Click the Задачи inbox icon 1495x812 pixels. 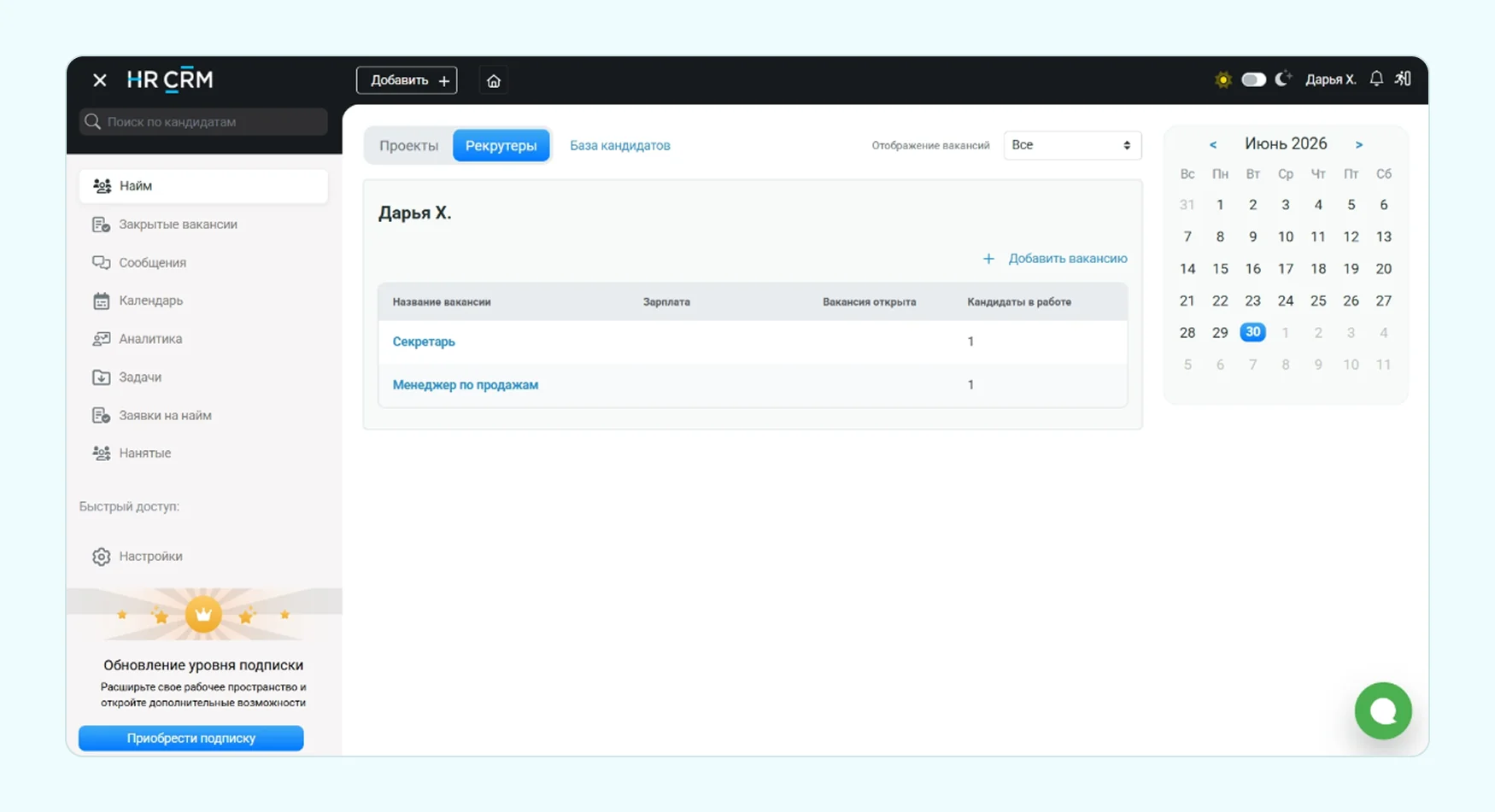[x=101, y=377]
